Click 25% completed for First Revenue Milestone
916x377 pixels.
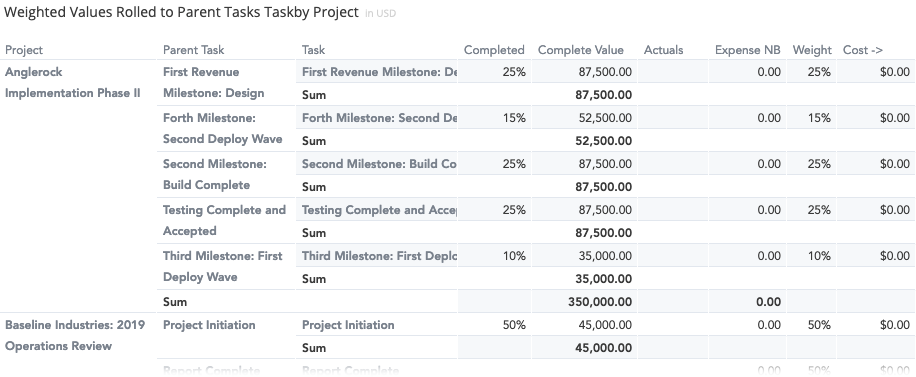pos(514,72)
